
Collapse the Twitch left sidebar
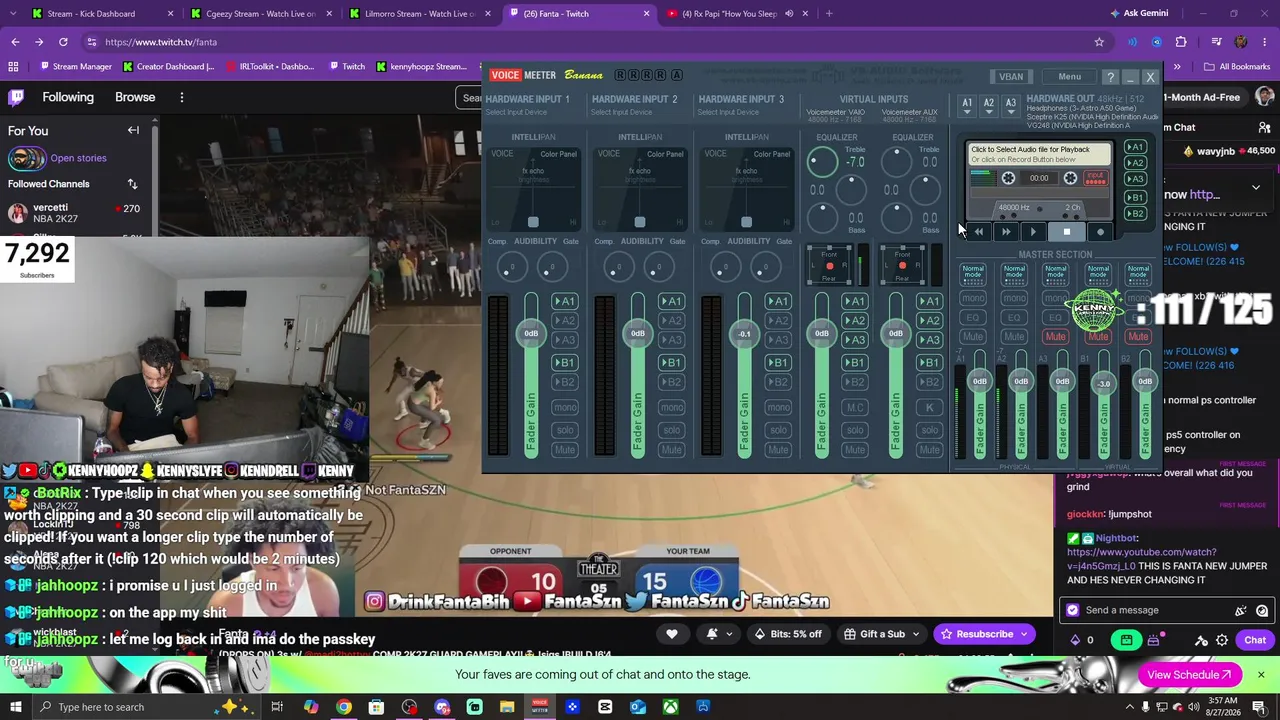click(x=133, y=130)
